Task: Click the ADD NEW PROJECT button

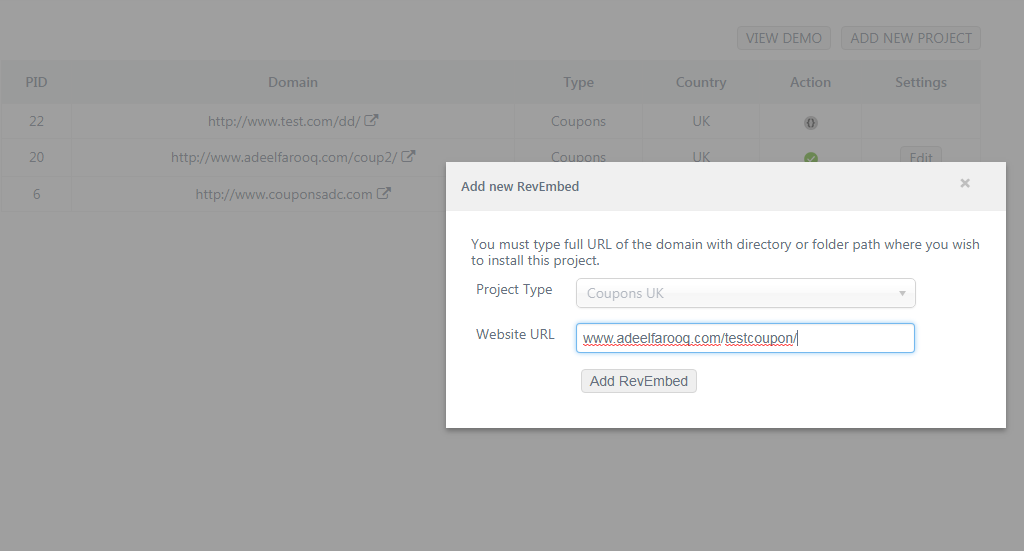Action: [x=911, y=38]
